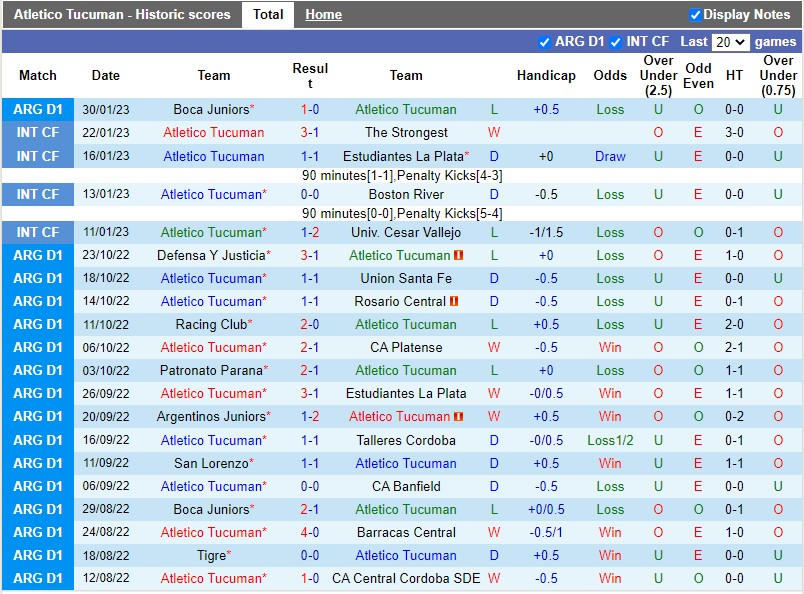Click the +0/0.5 handicap on 29/08/22 row
This screenshot has height=594, width=804.
[546, 509]
